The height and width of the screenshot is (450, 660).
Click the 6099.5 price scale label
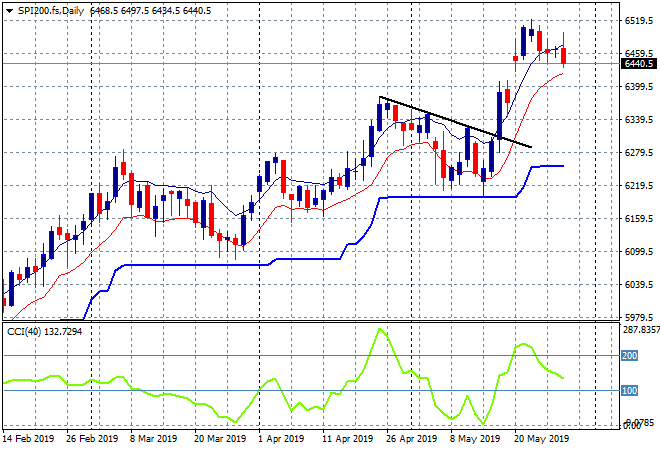tap(639, 252)
